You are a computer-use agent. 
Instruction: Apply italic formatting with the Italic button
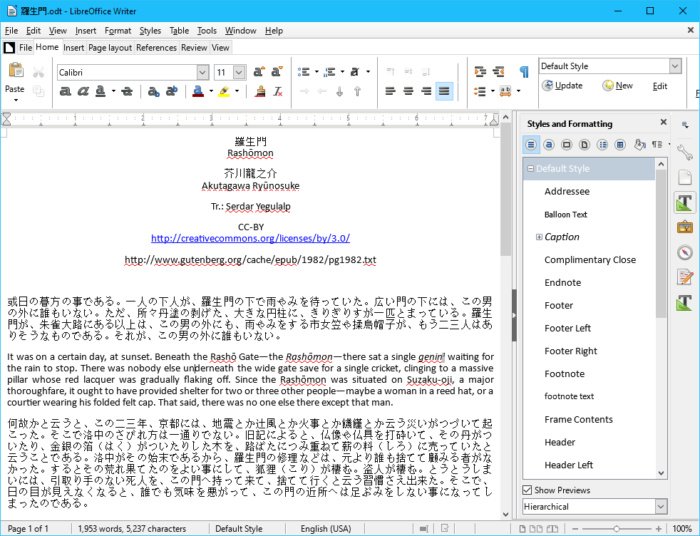click(x=83, y=91)
